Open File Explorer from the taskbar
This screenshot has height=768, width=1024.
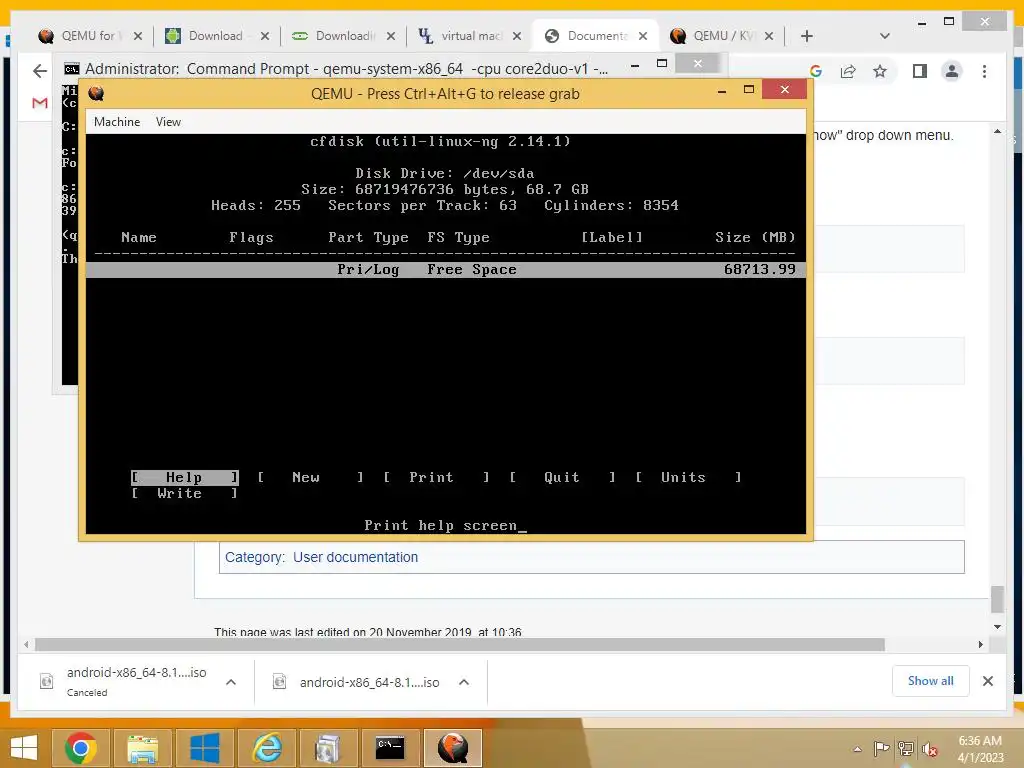(x=142, y=748)
